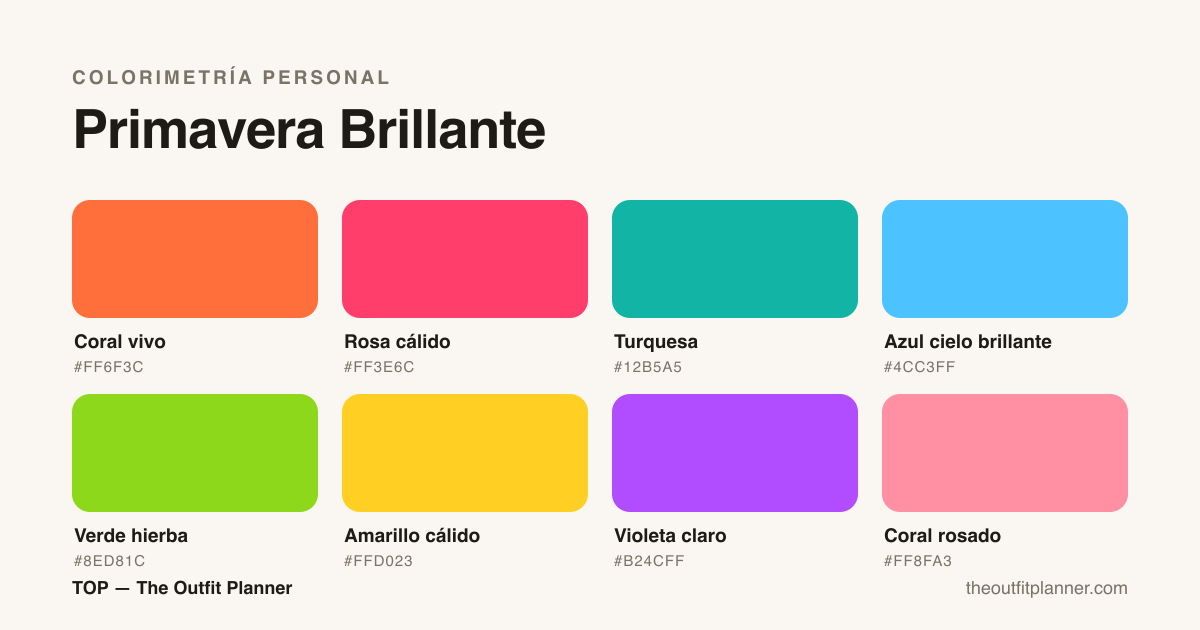Image resolution: width=1200 pixels, height=630 pixels.
Task: Pick the Violeta claro purple swatch
Action: tap(735, 453)
